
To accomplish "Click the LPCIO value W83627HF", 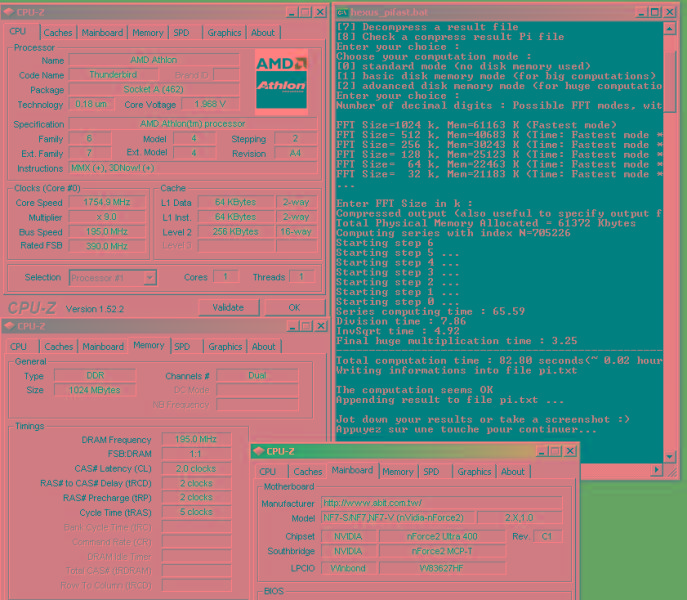I will coord(442,568).
